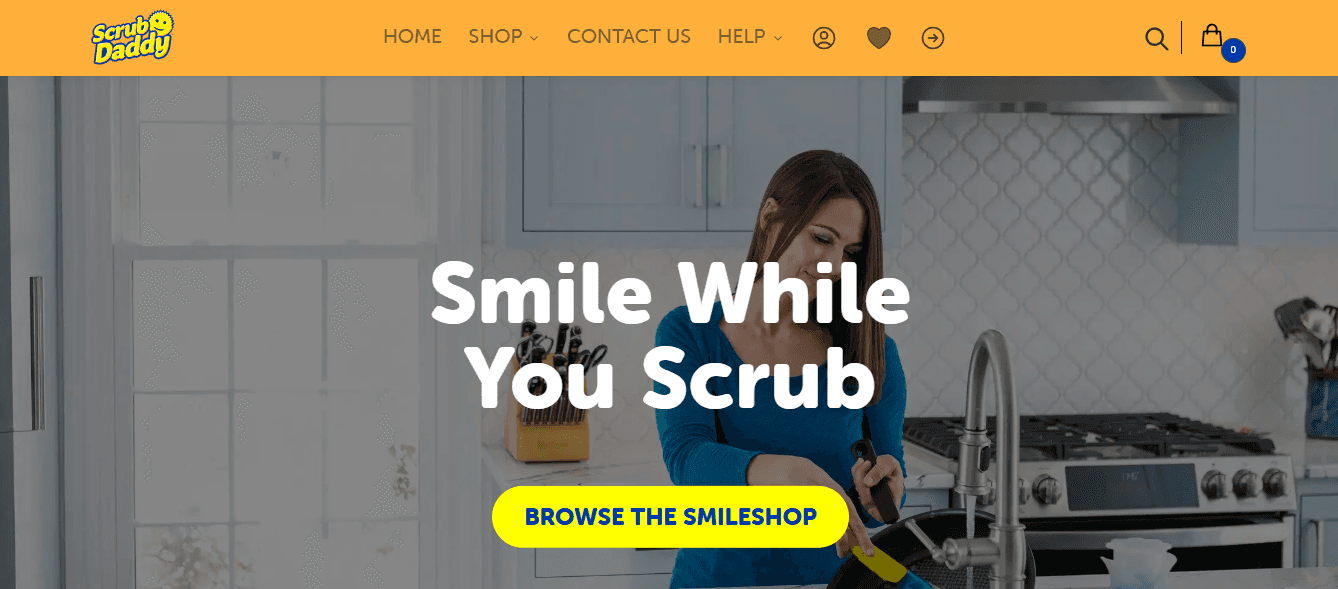Open the shopping bag cart icon
The height and width of the screenshot is (589, 1338).
(1212, 35)
